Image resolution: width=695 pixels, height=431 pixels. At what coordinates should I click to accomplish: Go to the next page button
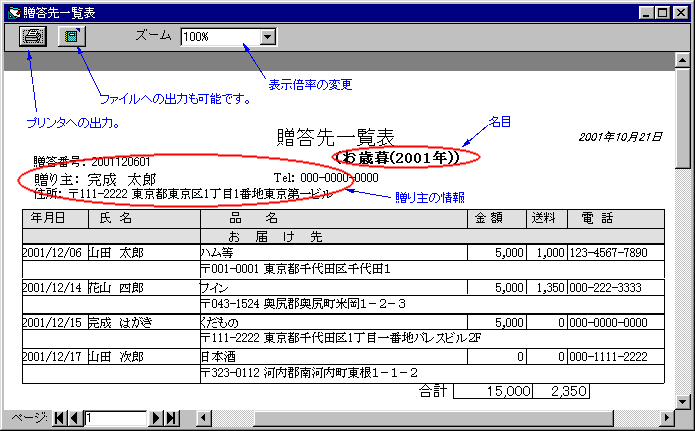pos(157,418)
